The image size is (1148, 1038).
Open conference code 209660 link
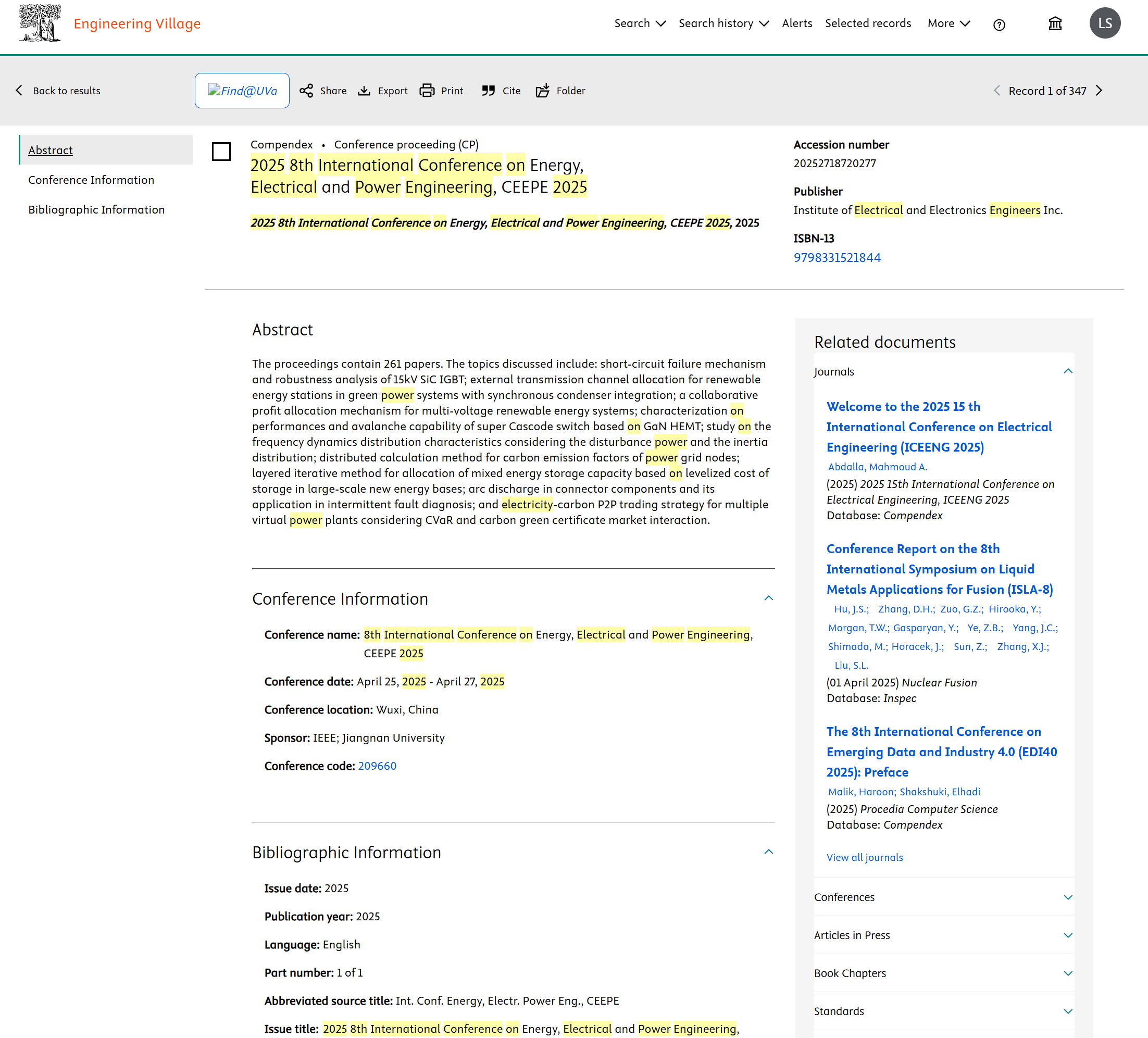coord(377,766)
